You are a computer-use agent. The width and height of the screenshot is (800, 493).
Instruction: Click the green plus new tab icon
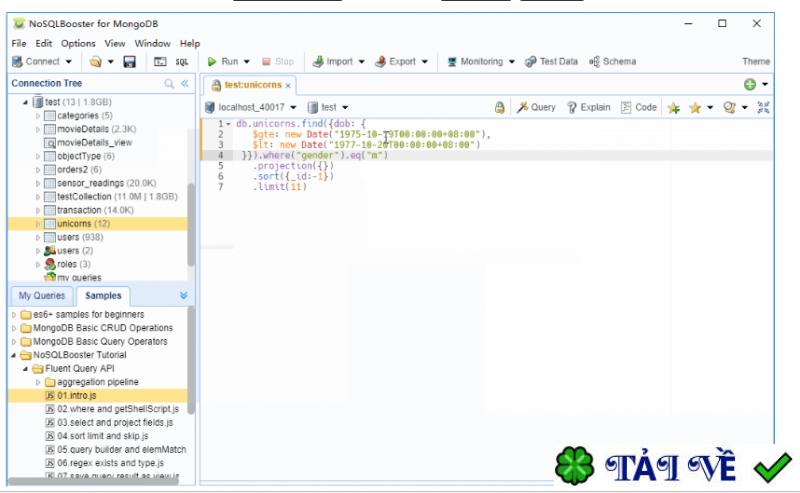[x=749, y=85]
